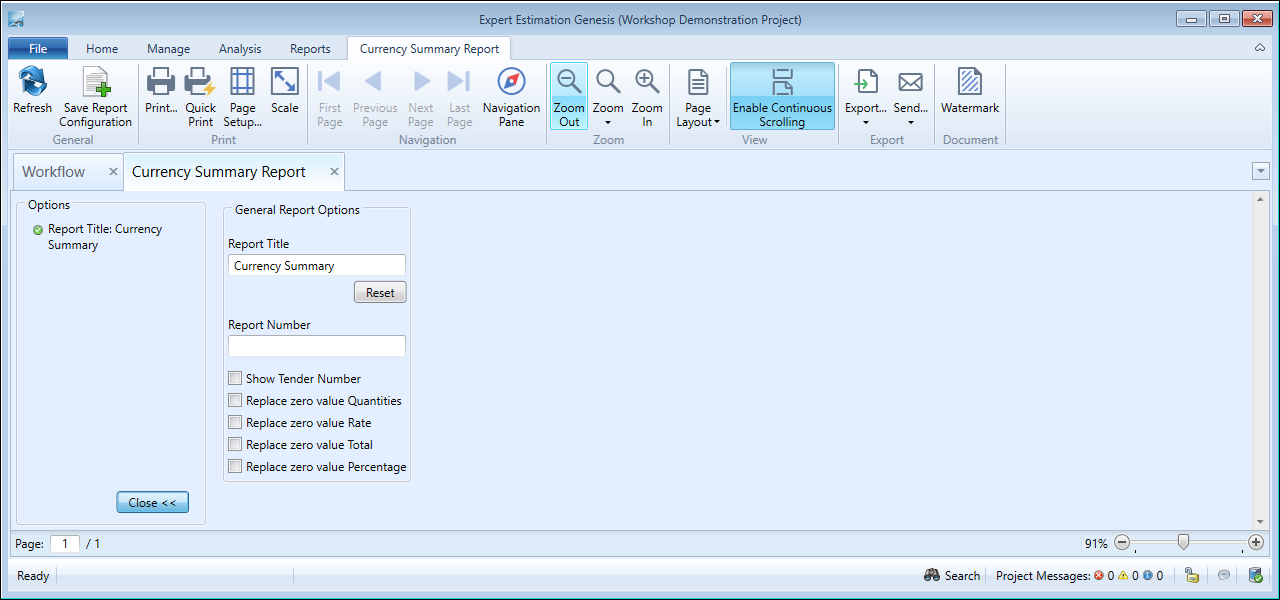Enable the Show Tender Number checkbox
The width and height of the screenshot is (1280, 600).
click(x=235, y=379)
